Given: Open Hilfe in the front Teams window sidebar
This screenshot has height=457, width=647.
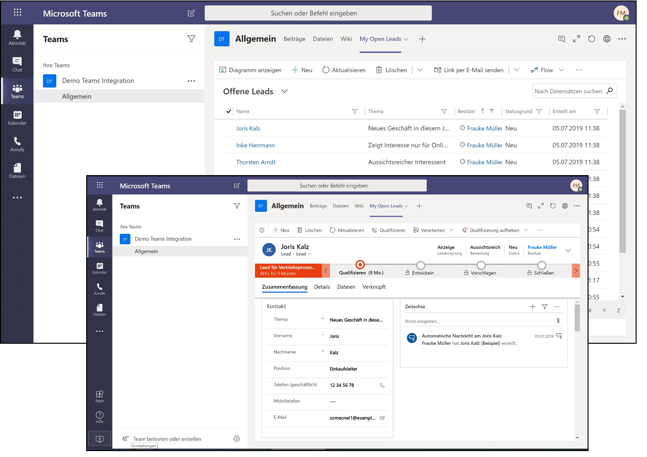Looking at the screenshot, I should coord(99,417).
